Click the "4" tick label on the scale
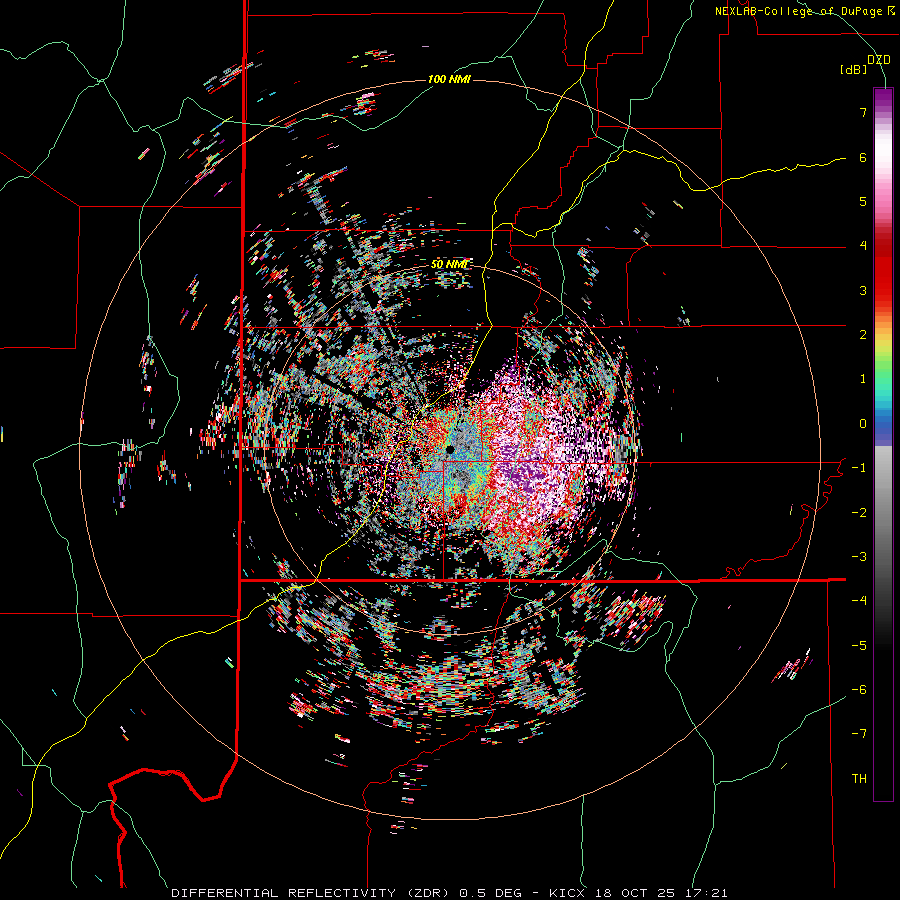 click(x=863, y=246)
